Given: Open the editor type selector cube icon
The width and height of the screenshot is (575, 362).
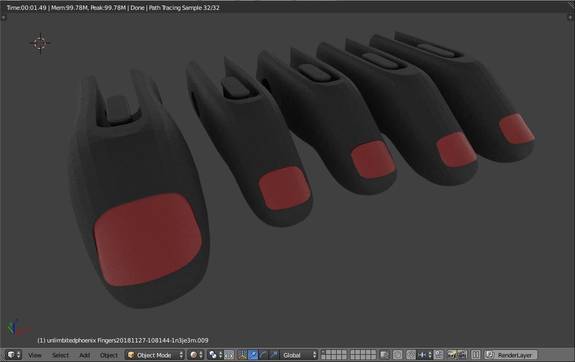Looking at the screenshot, I should 14,355.
